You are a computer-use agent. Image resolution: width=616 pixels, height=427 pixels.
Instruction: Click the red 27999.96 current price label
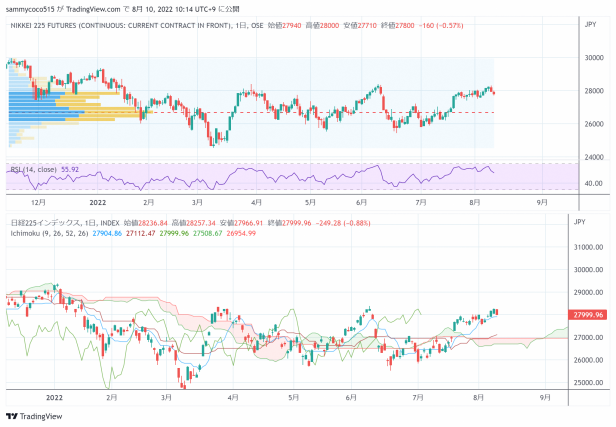(588, 315)
